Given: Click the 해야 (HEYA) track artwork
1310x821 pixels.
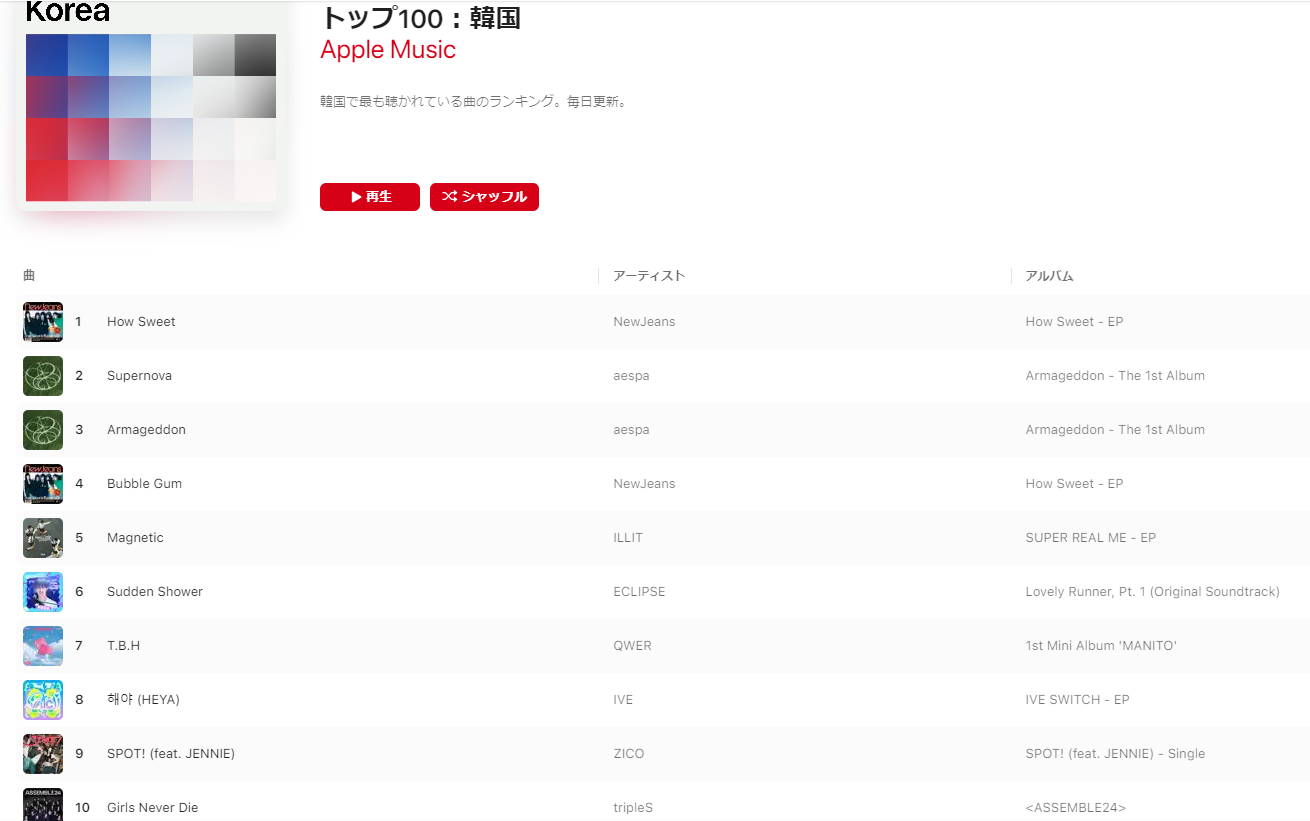Looking at the screenshot, I should tap(43, 700).
